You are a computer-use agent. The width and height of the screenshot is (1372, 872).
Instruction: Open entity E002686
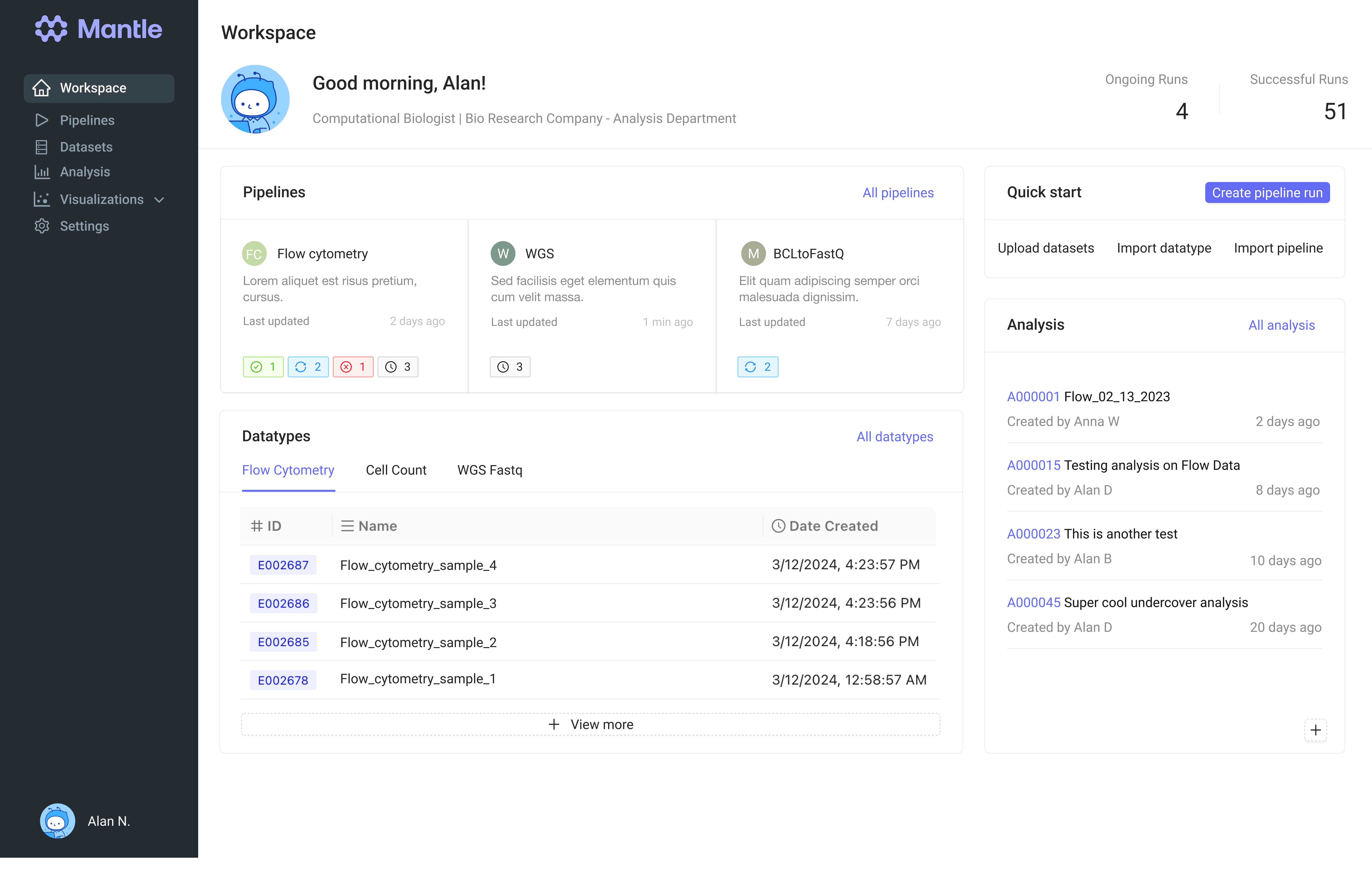click(283, 603)
